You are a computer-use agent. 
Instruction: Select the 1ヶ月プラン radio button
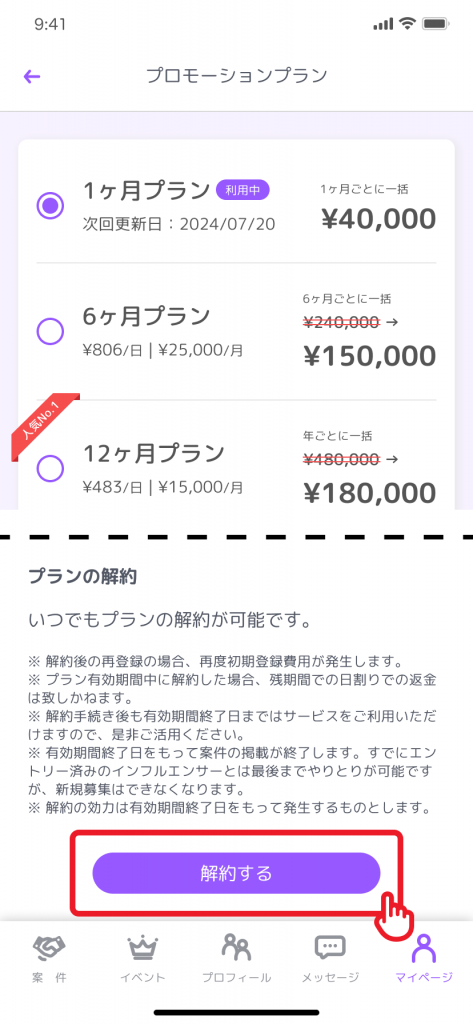tap(50, 206)
